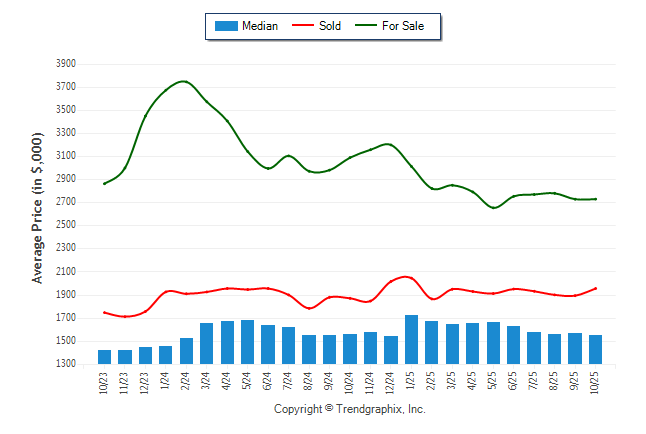Toggle the Median series legend label
This screenshot has width=646, height=434.
(260, 26)
